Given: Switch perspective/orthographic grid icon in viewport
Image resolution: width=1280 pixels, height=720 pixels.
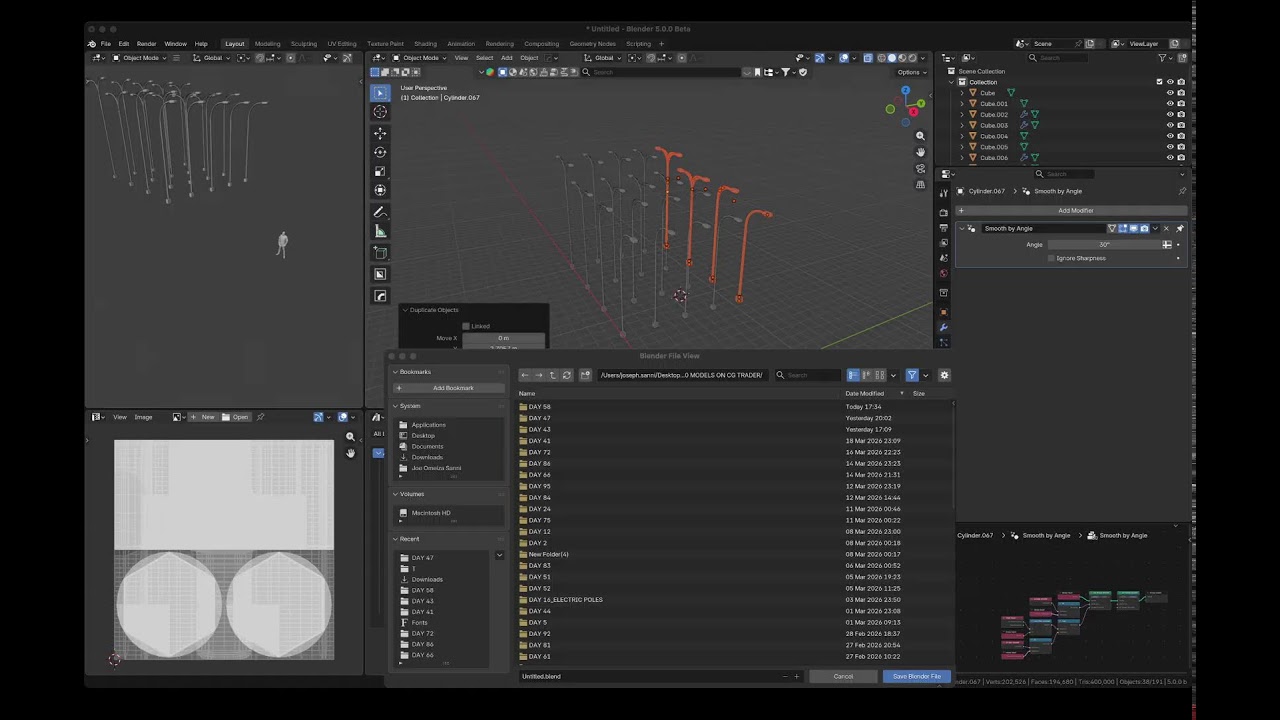Looking at the screenshot, I should 921,184.
